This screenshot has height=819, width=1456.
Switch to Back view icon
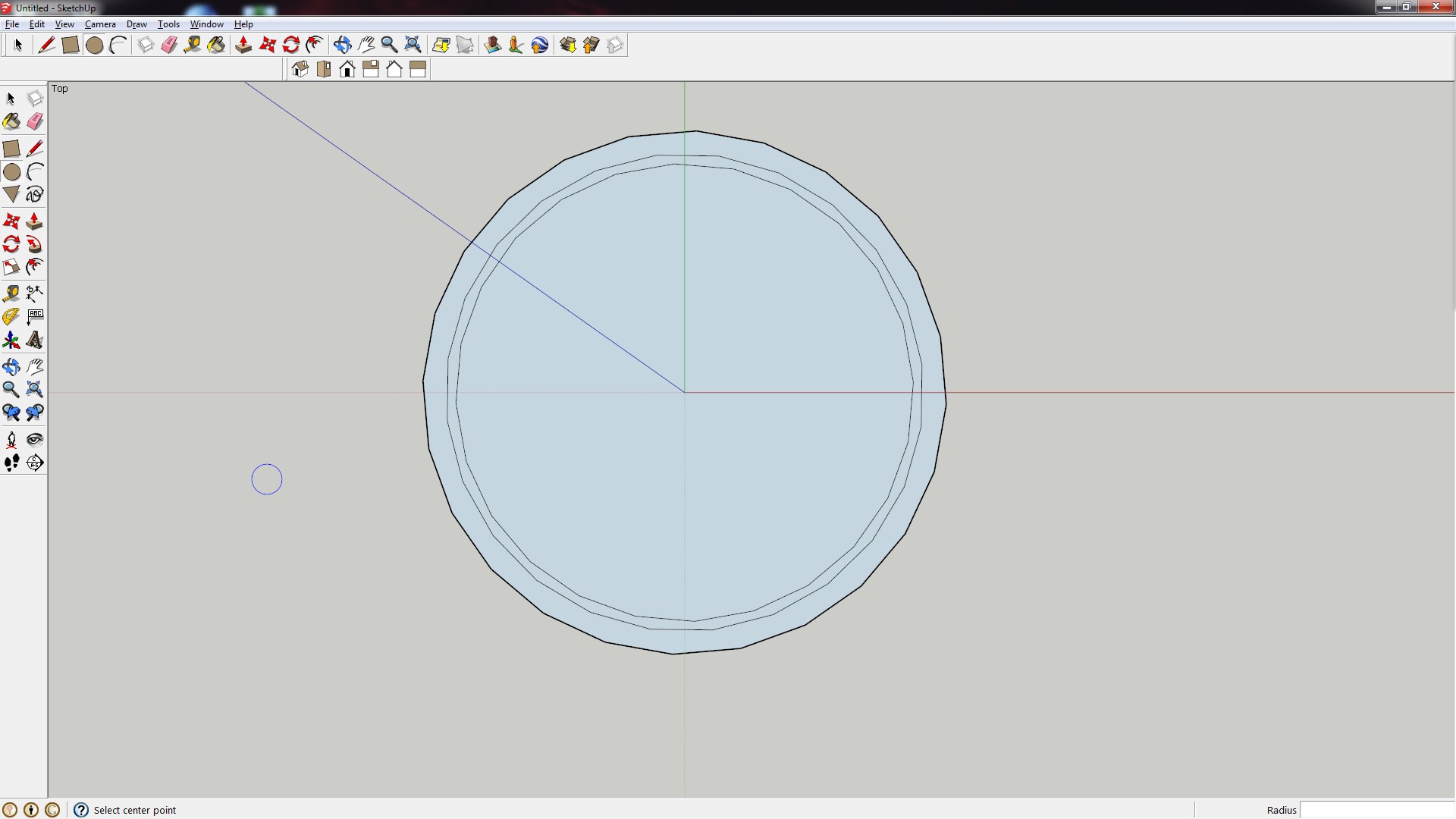[394, 70]
